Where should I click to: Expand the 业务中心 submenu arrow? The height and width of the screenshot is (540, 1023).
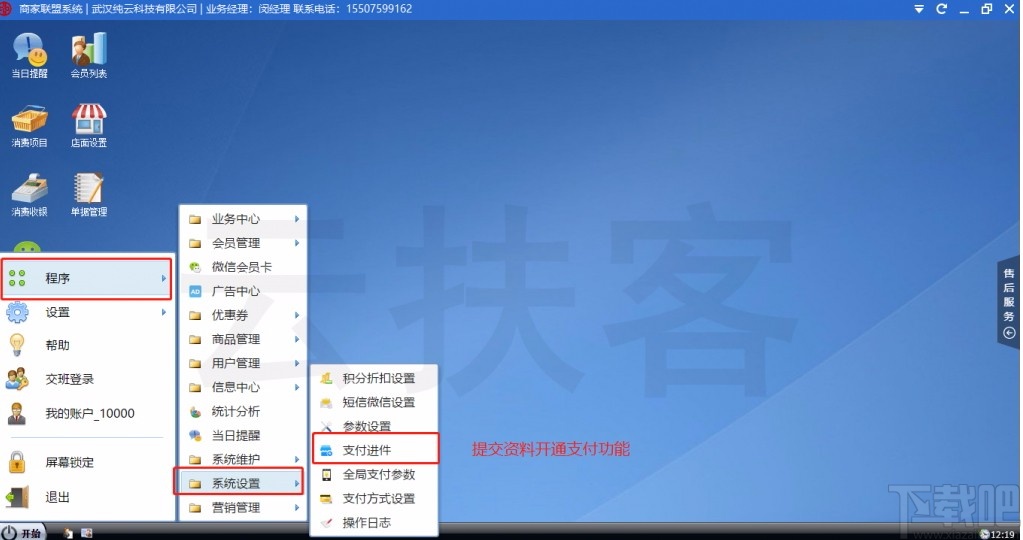click(297, 219)
